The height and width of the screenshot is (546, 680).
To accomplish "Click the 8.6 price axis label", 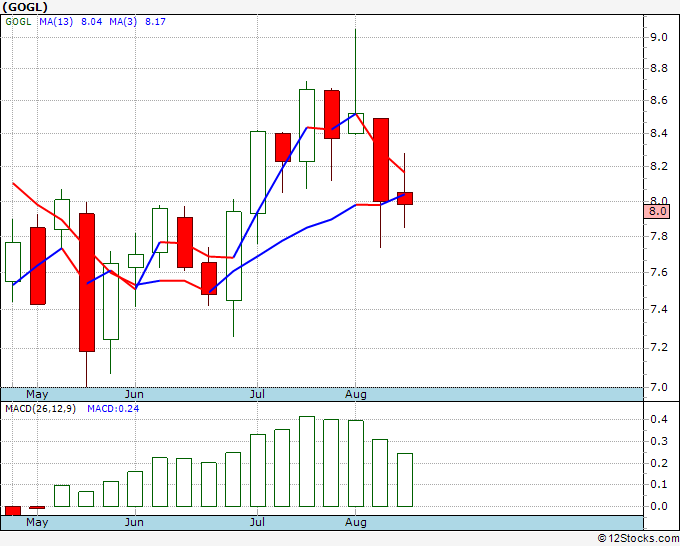I will pos(658,101).
